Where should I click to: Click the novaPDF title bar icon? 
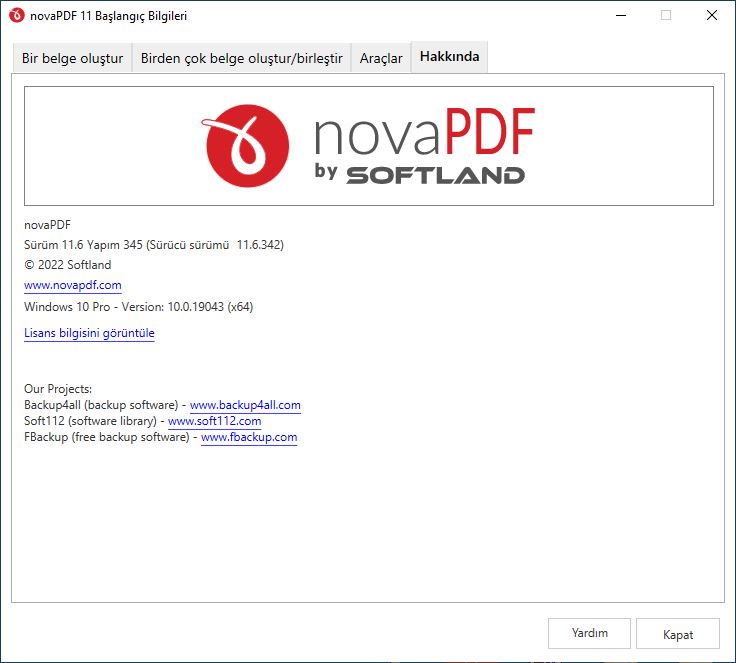pyautogui.click(x=16, y=15)
